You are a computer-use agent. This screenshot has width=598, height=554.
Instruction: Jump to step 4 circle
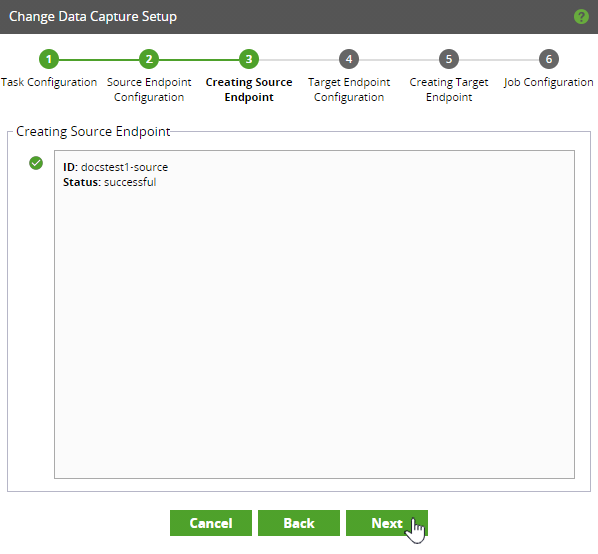coord(349,59)
